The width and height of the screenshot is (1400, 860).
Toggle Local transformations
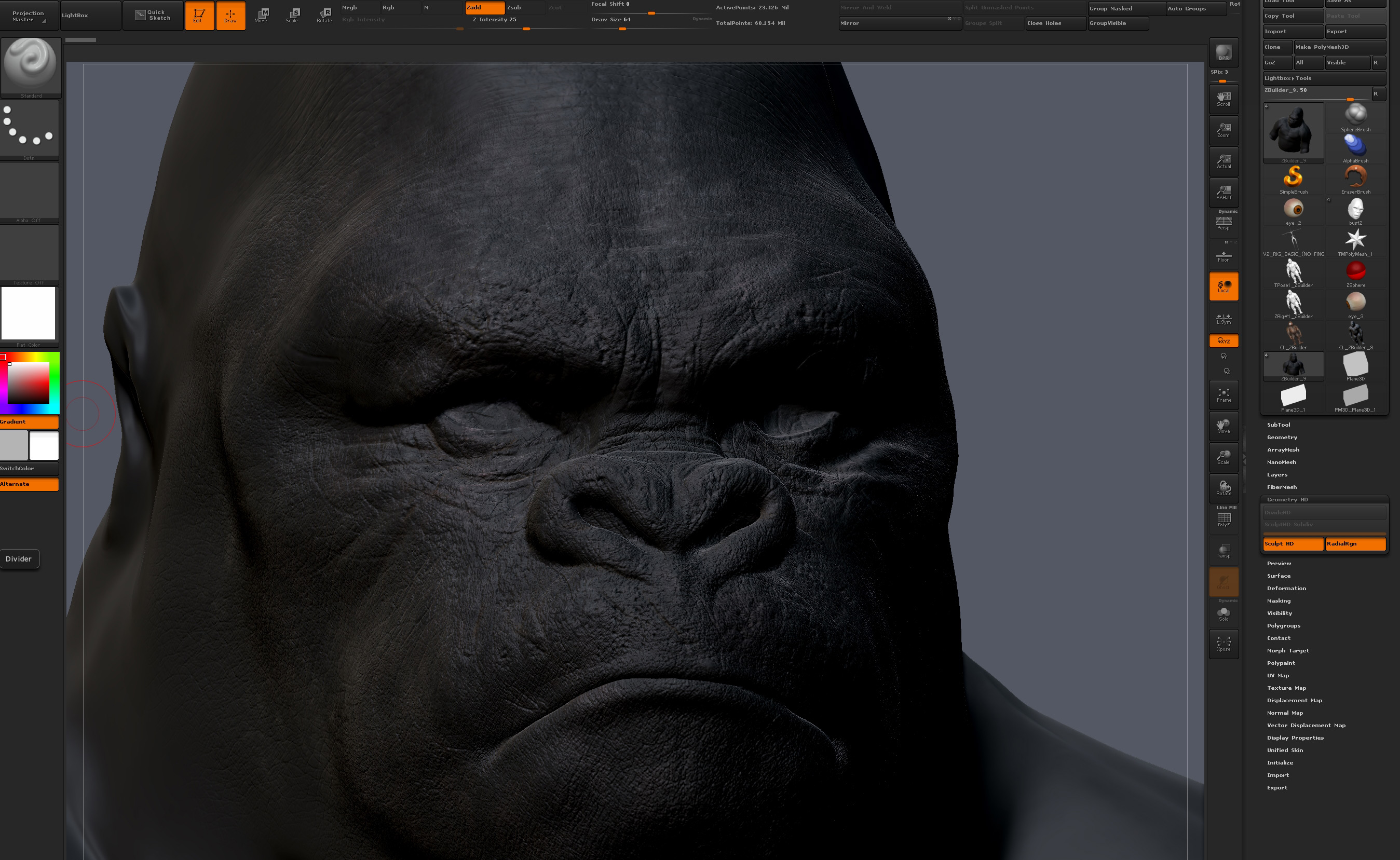[1224, 286]
